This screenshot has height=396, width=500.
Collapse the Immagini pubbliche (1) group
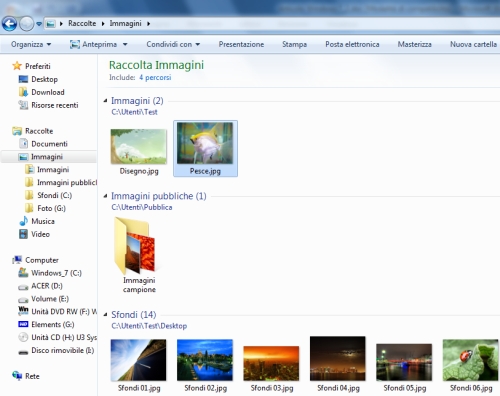click(105, 196)
